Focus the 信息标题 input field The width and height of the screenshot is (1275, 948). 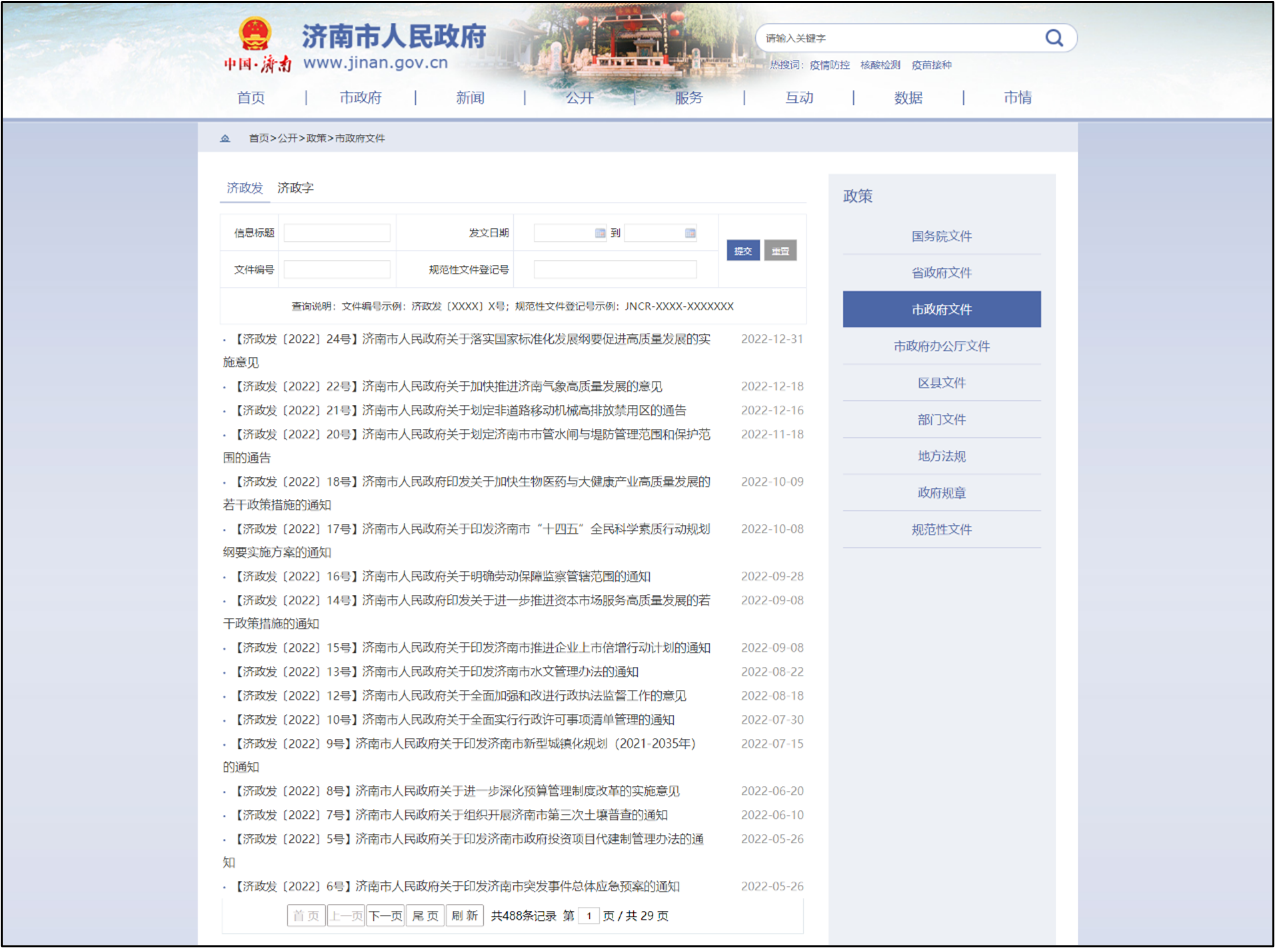(337, 233)
